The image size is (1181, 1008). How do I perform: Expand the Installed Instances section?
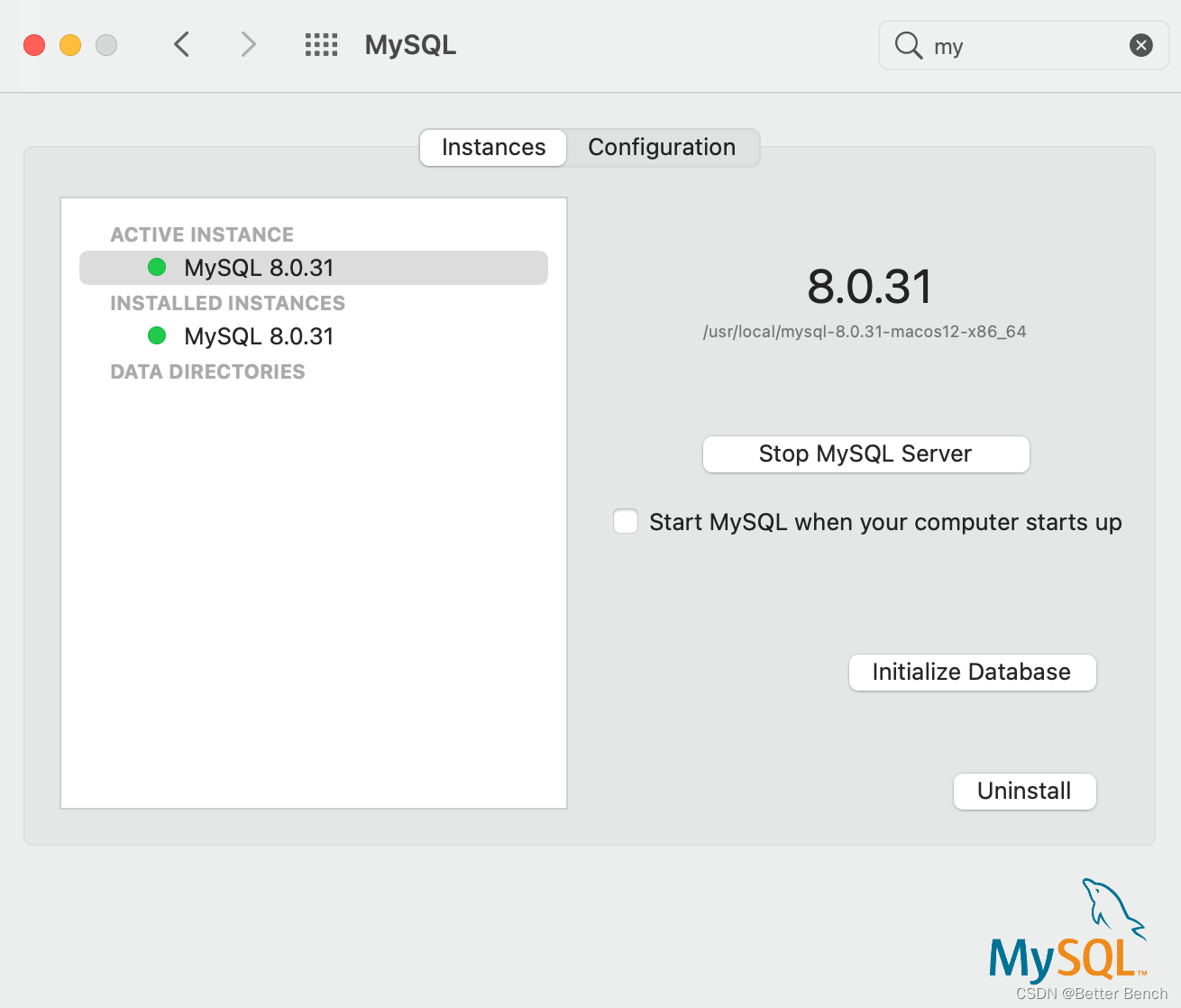tap(227, 303)
